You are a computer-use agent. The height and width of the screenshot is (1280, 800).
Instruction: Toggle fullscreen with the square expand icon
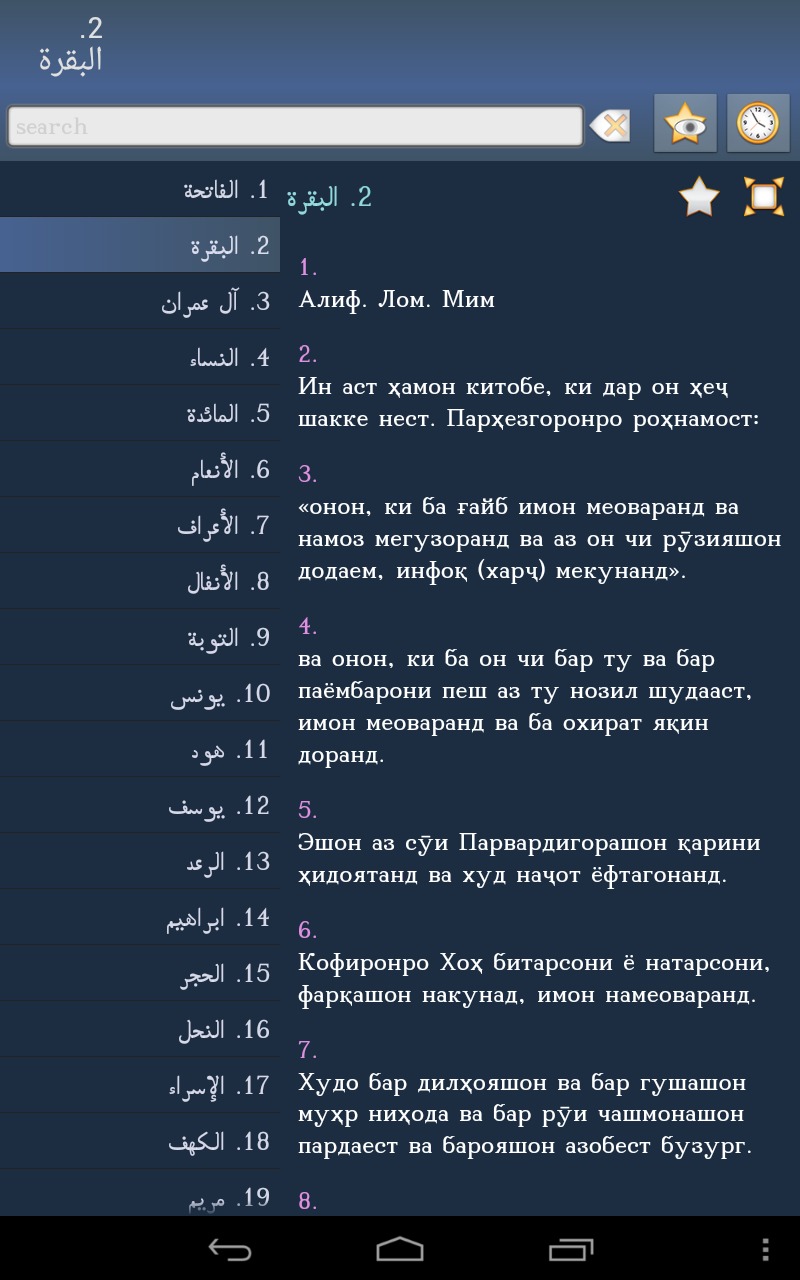(764, 196)
